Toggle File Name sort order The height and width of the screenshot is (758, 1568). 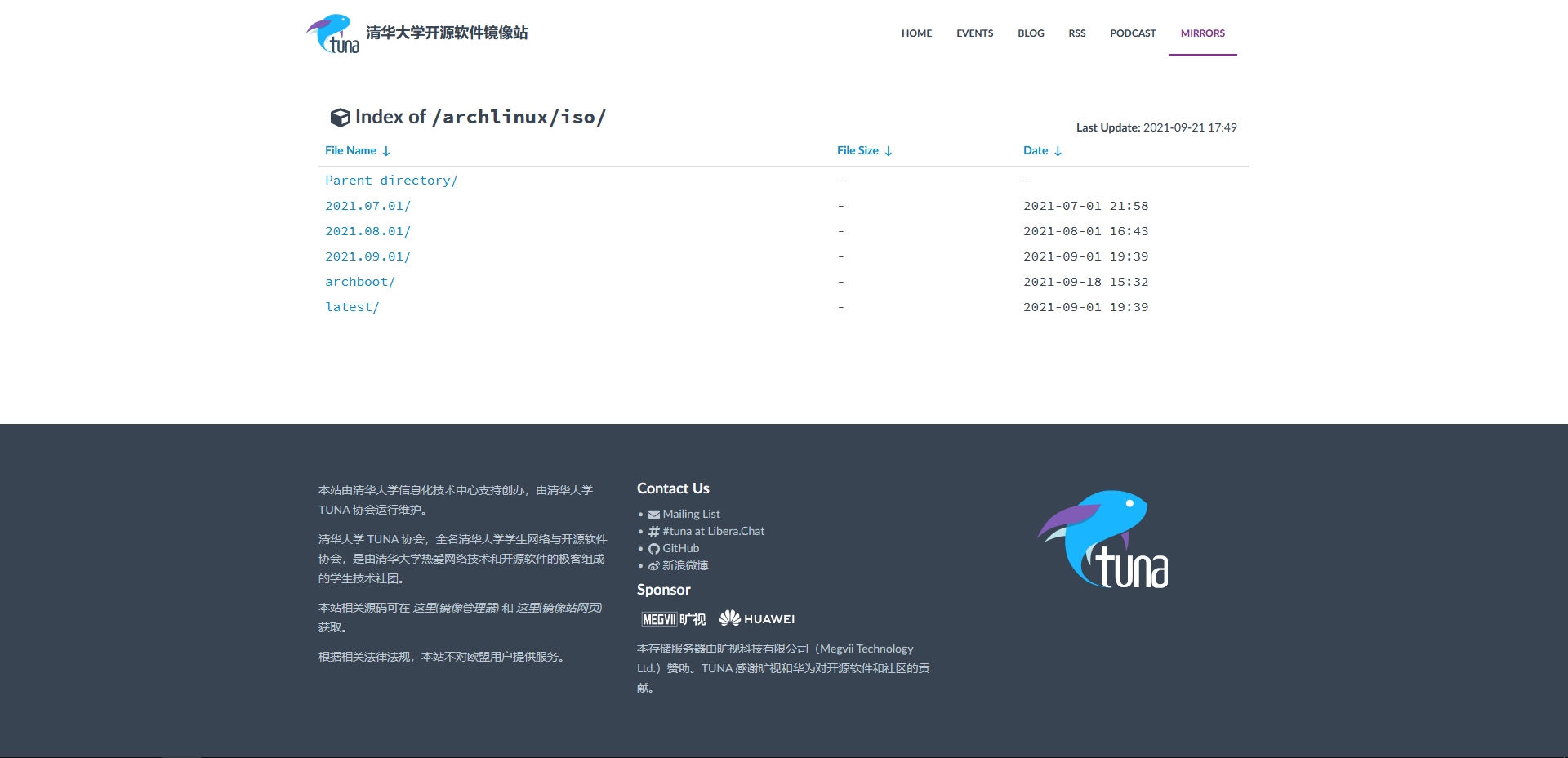point(386,150)
